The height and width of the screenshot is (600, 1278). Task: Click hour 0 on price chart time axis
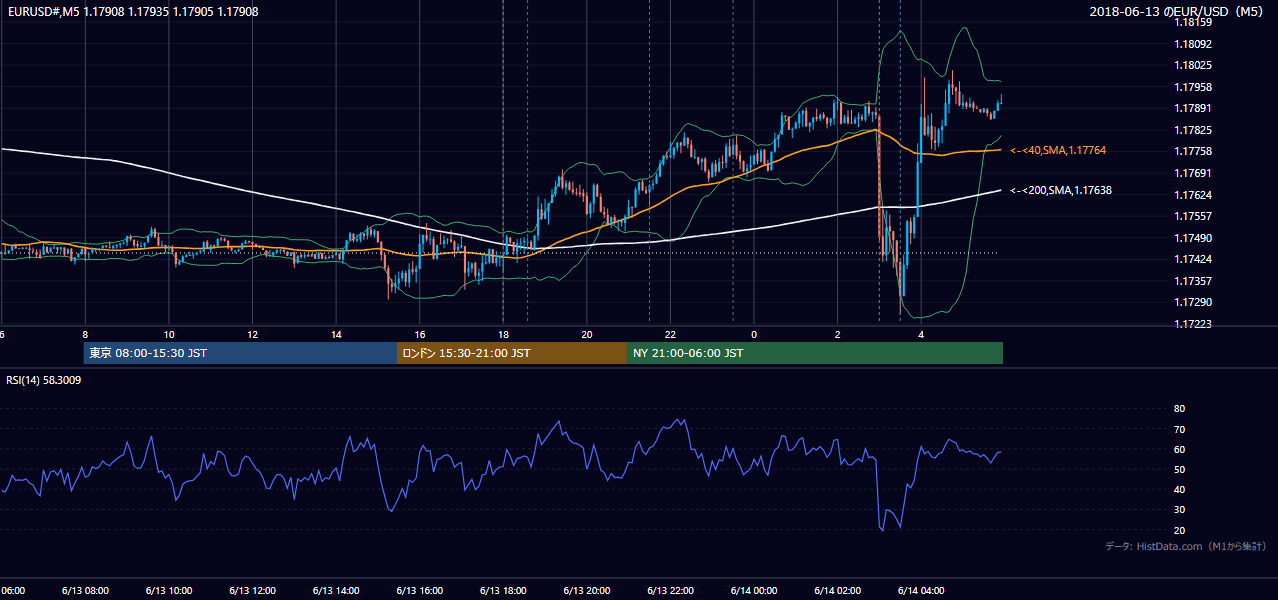754,334
